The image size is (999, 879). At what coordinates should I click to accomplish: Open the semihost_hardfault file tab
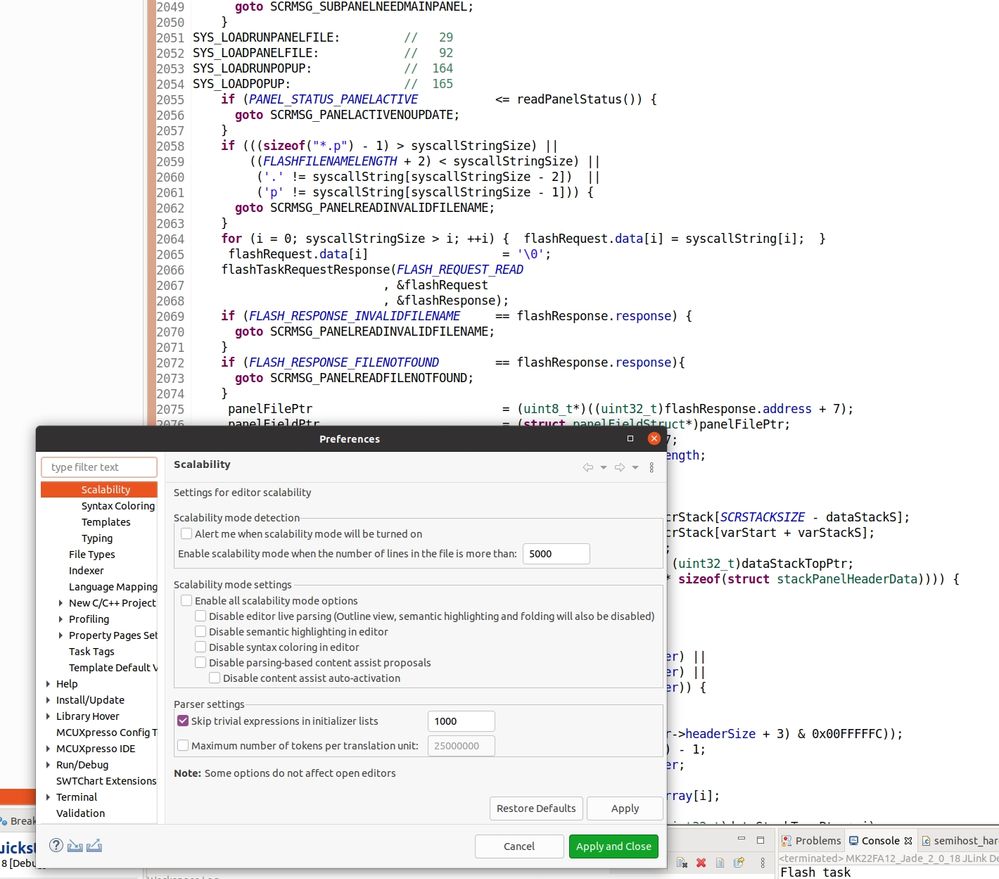(x=959, y=841)
